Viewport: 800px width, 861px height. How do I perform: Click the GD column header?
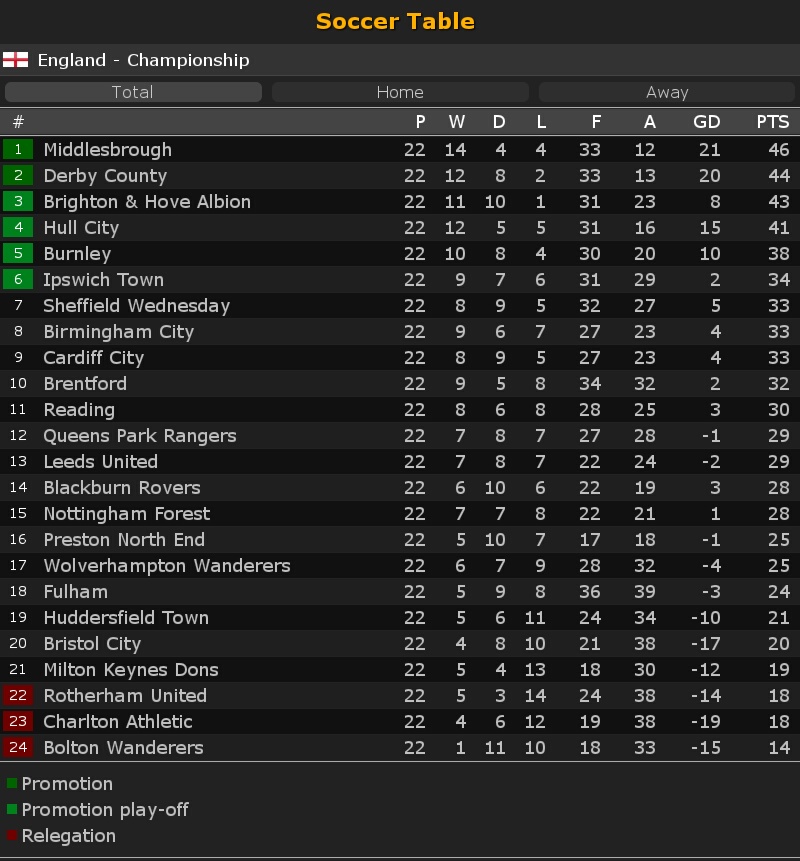point(707,122)
